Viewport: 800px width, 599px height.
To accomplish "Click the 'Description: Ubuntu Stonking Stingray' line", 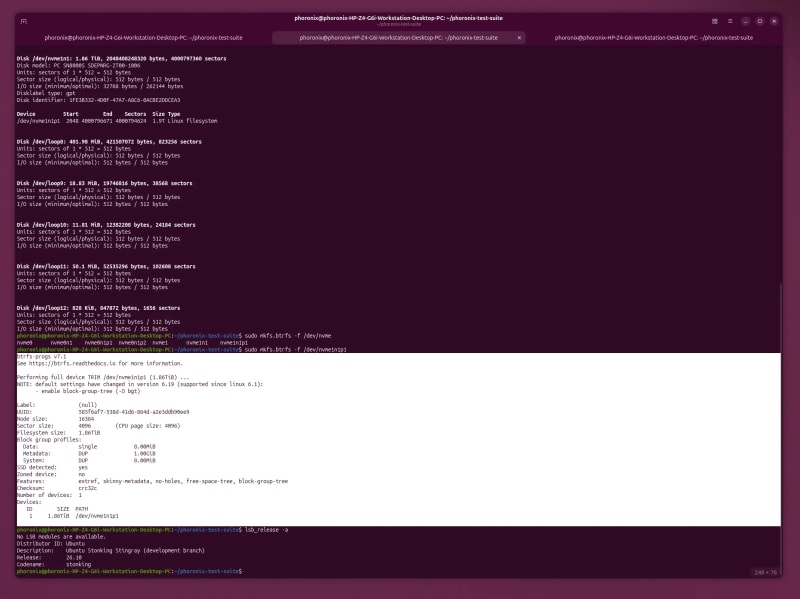I will (x=111, y=551).
